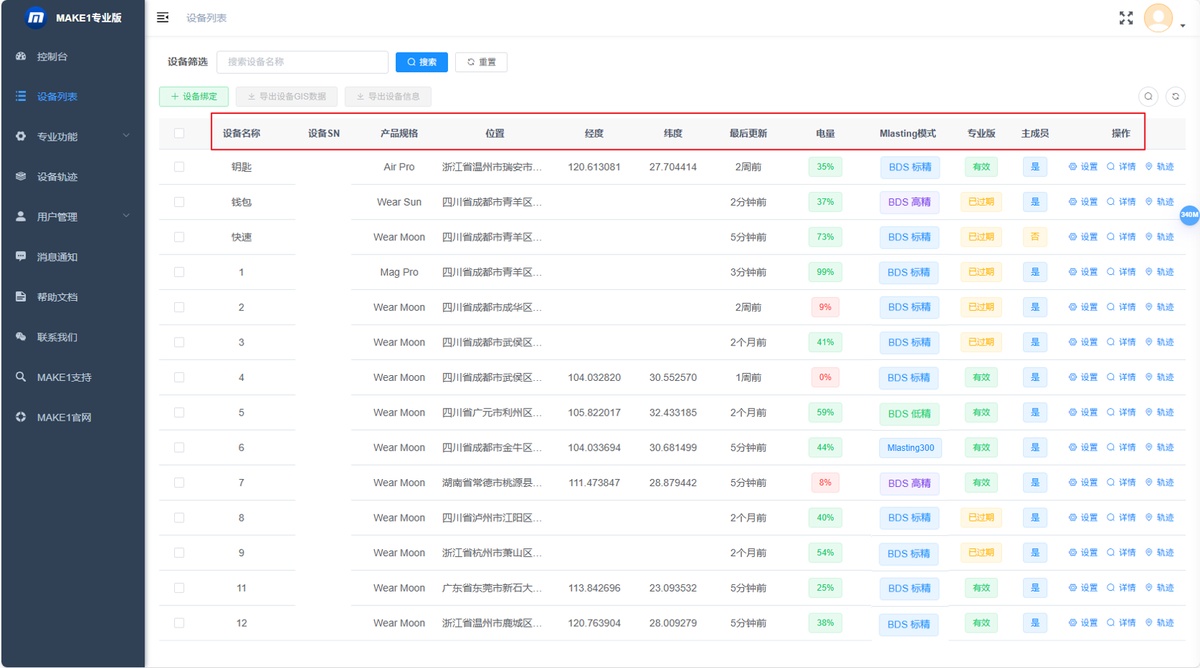Screen dimensions: 1200x668
Task: Click the blue 搜索 button
Action: pyautogui.click(x=421, y=62)
